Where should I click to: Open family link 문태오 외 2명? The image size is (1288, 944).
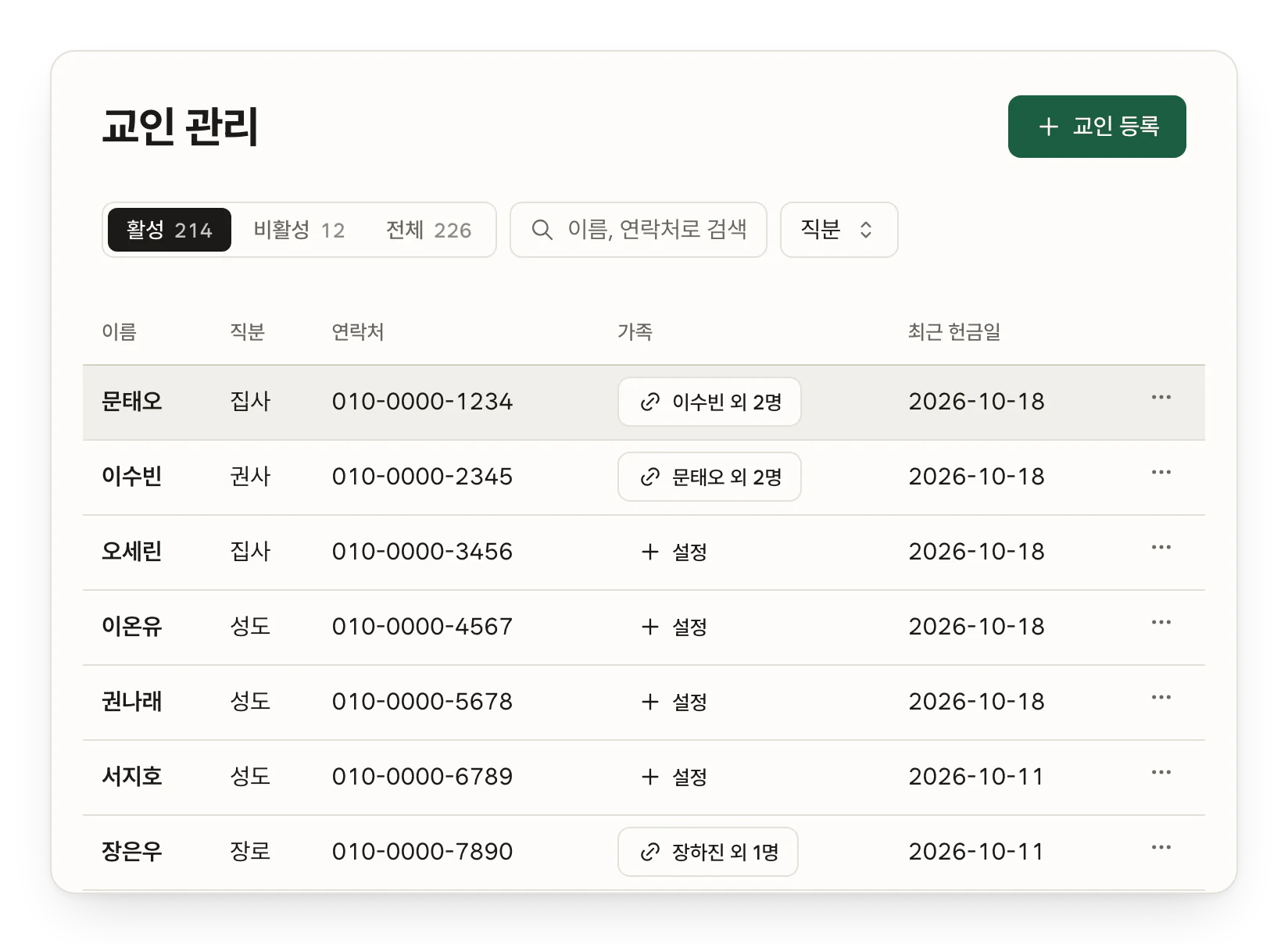tap(710, 477)
